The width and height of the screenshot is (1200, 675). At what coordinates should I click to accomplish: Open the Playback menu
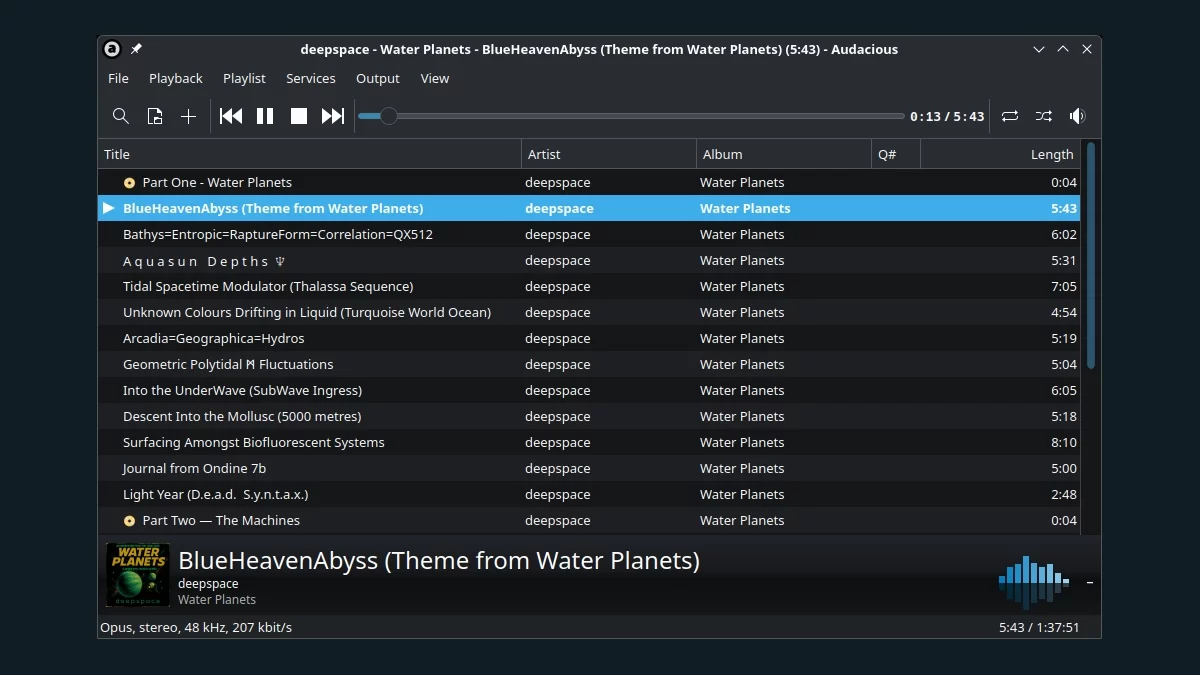coord(176,78)
